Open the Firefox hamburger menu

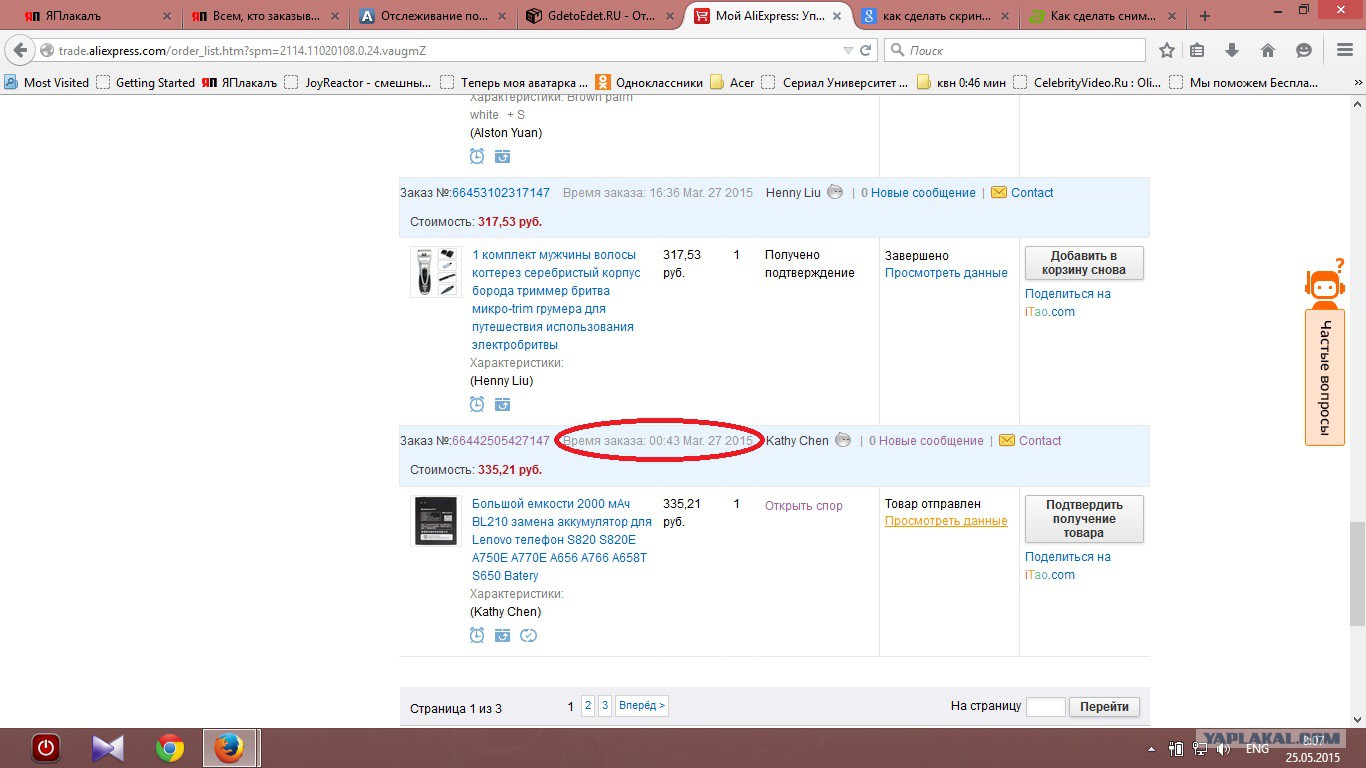click(x=1345, y=50)
